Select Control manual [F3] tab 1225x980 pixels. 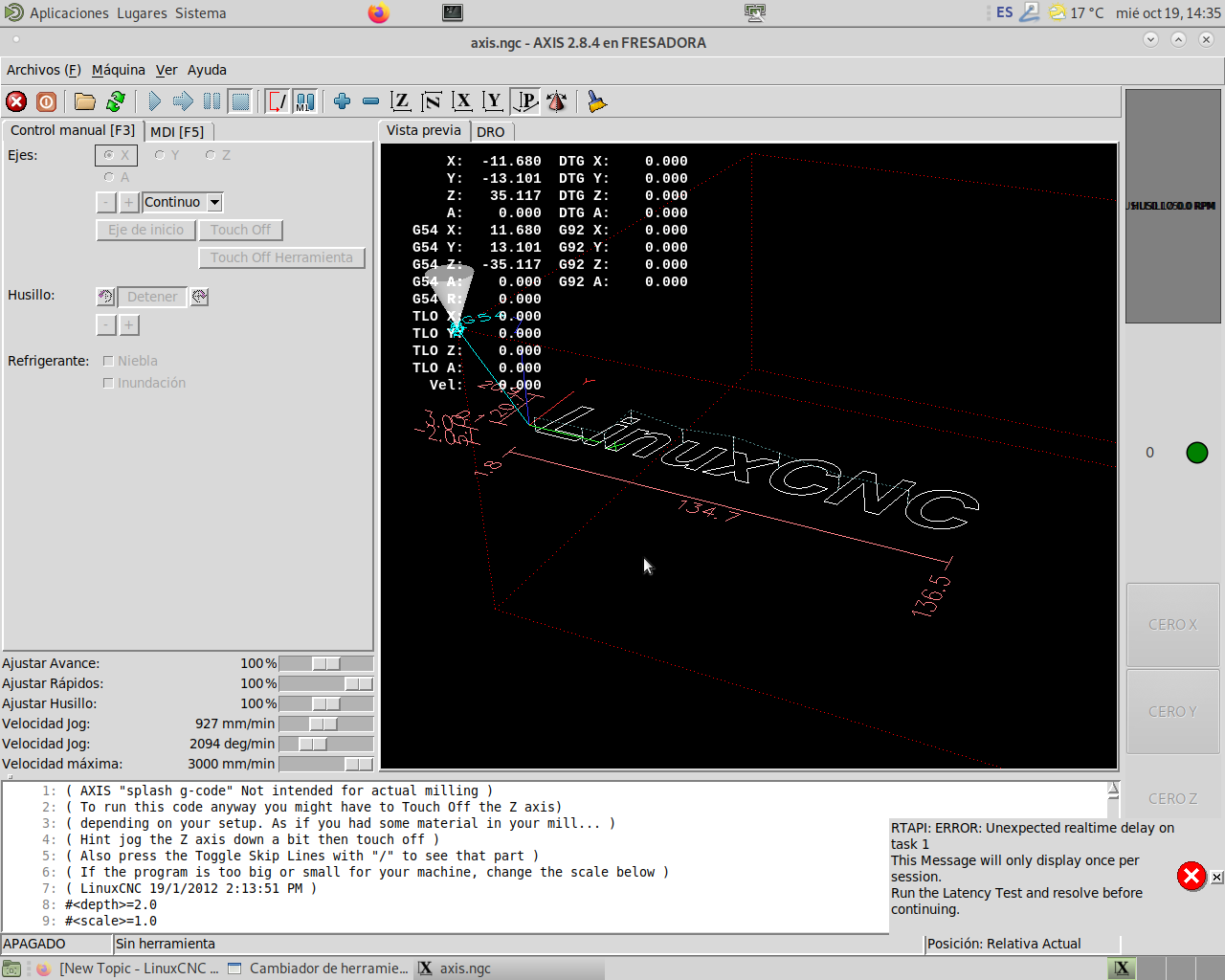(x=73, y=130)
